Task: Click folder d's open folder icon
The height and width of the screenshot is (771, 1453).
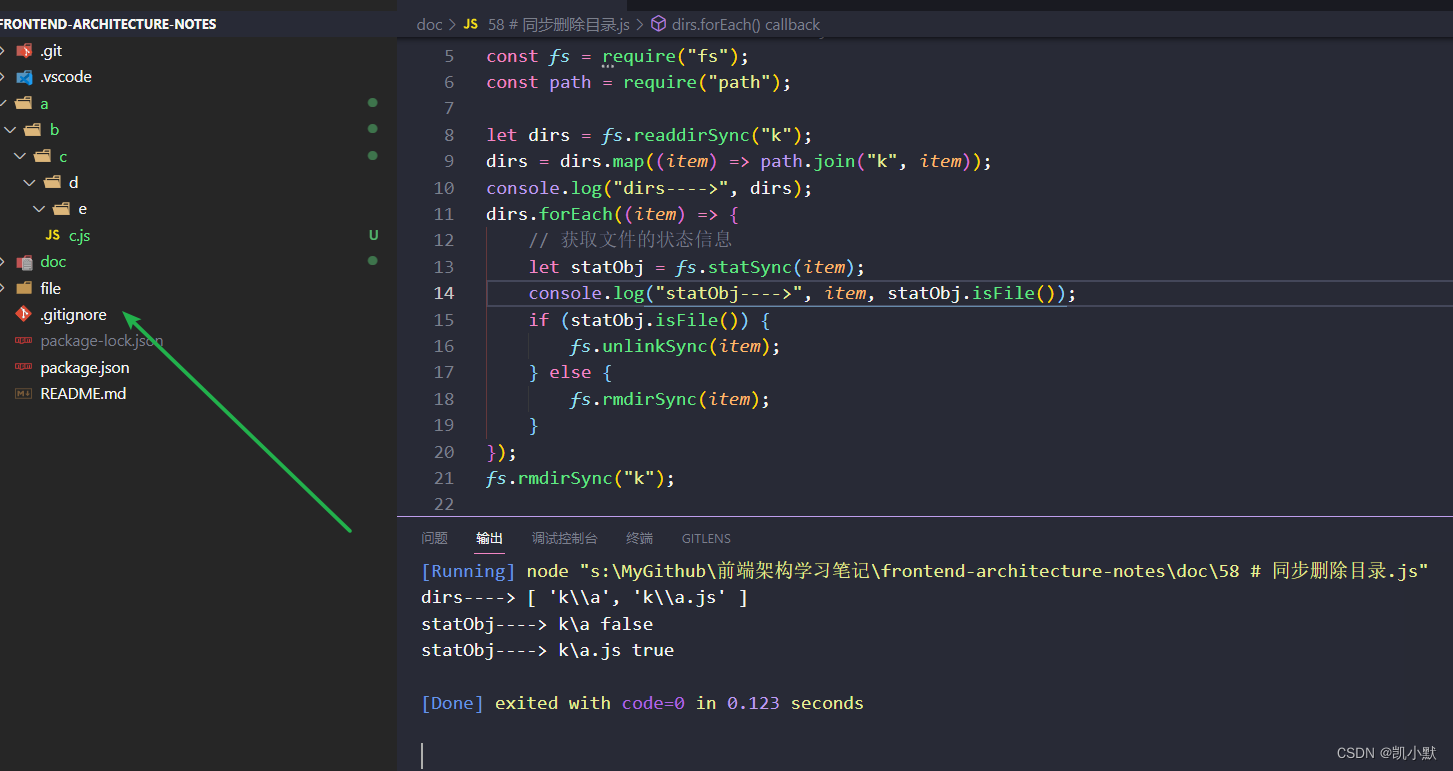Action: [x=52, y=183]
